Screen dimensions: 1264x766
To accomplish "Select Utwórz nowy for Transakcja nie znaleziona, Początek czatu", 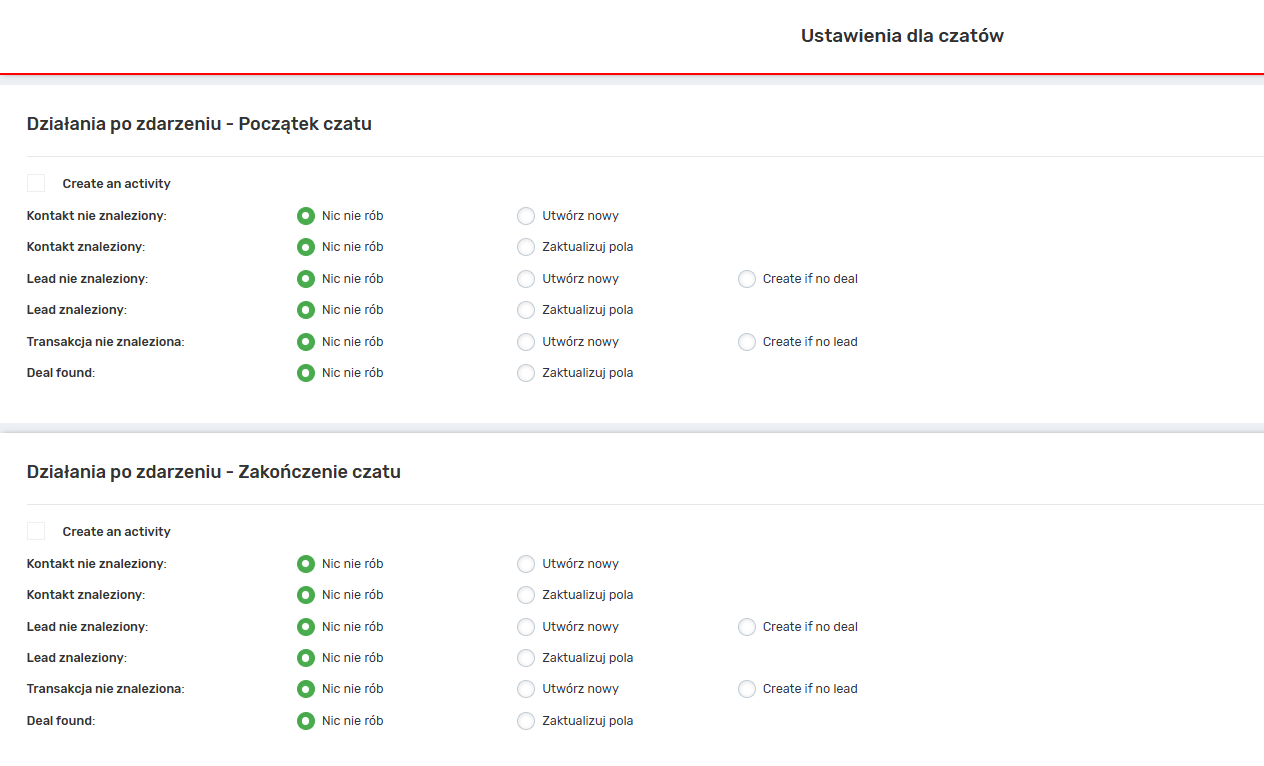I will click(x=526, y=342).
